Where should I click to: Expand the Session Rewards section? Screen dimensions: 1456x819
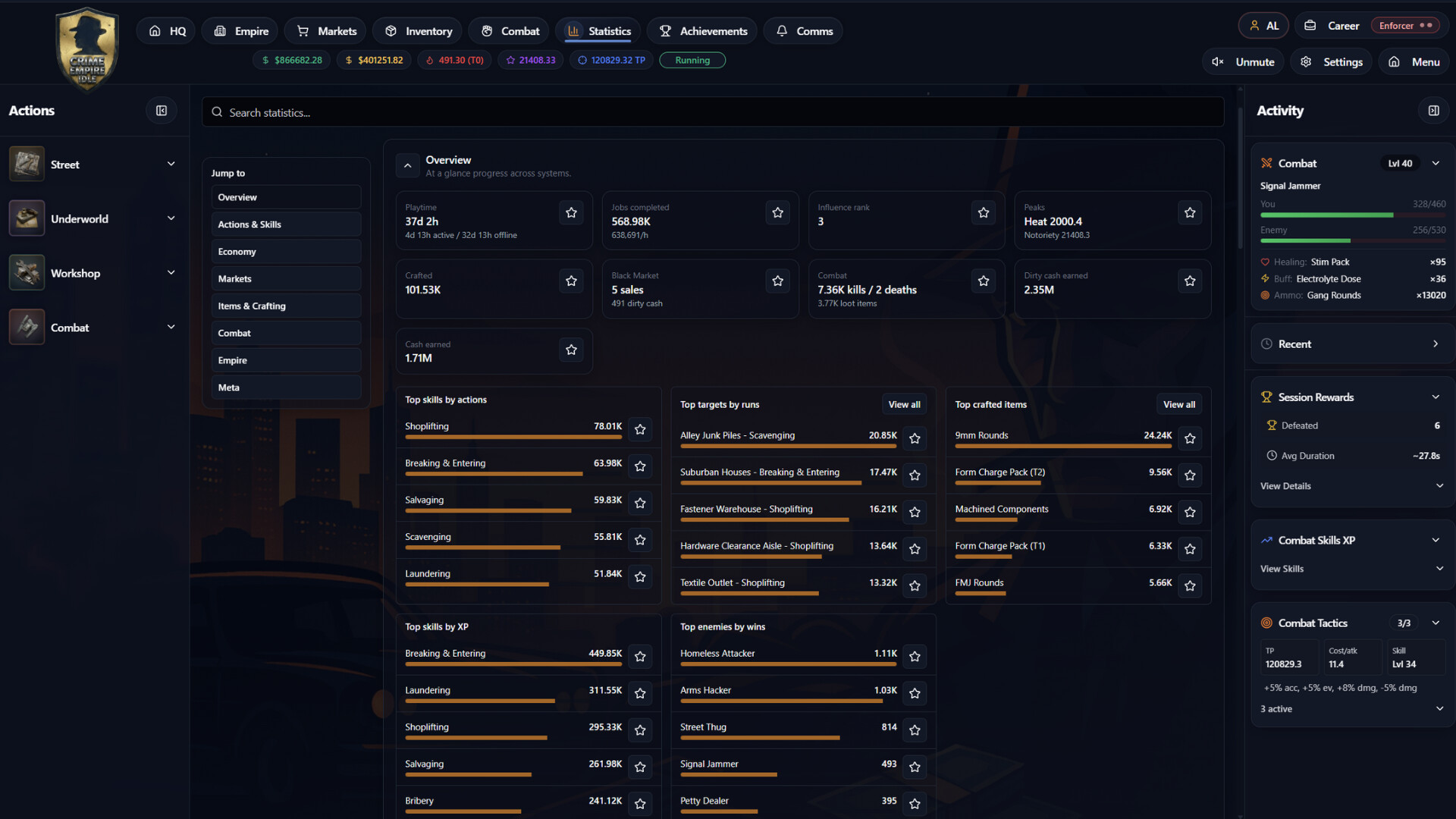tap(1437, 397)
